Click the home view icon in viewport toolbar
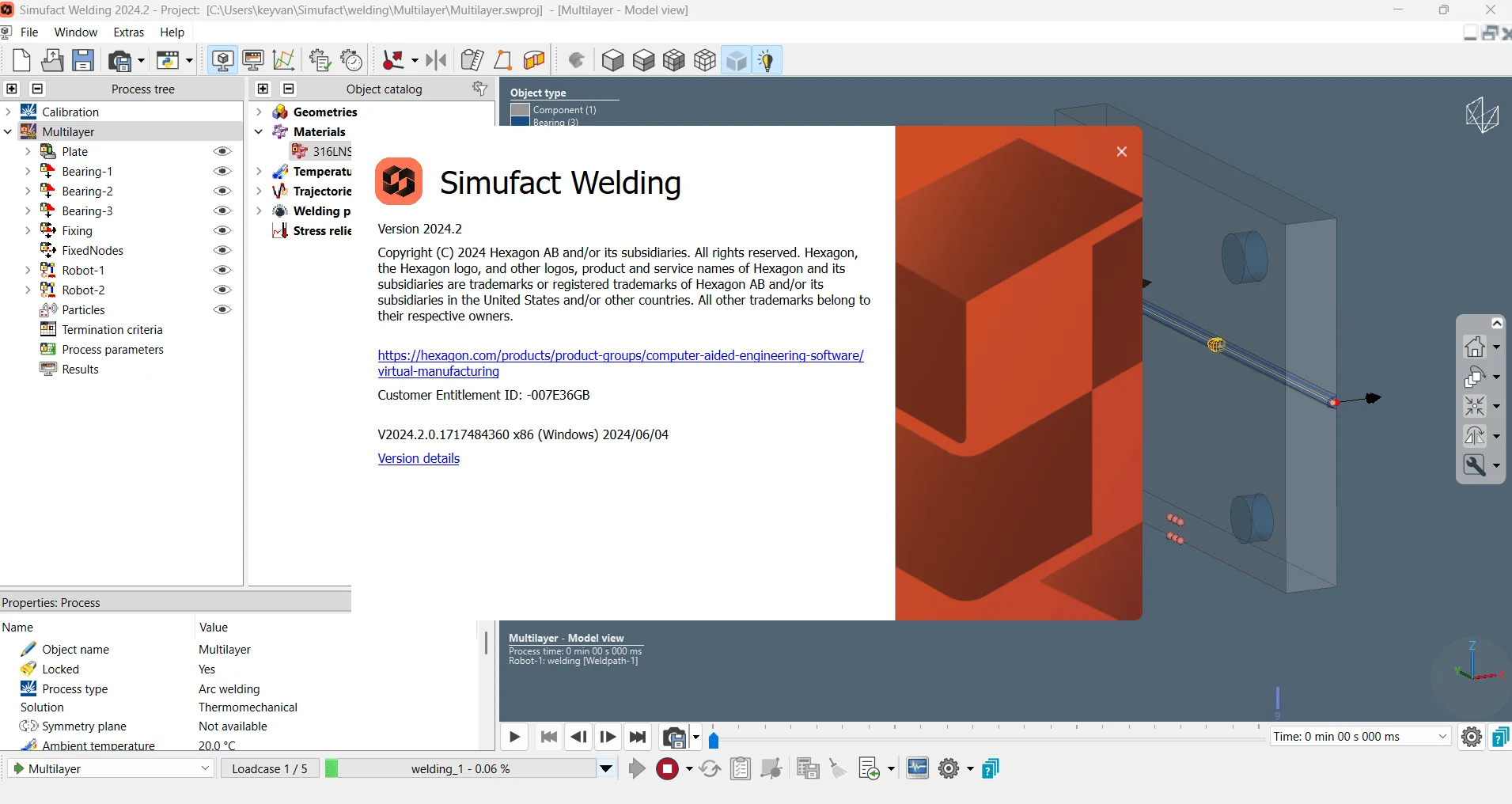This screenshot has width=1512, height=804. click(x=1475, y=347)
